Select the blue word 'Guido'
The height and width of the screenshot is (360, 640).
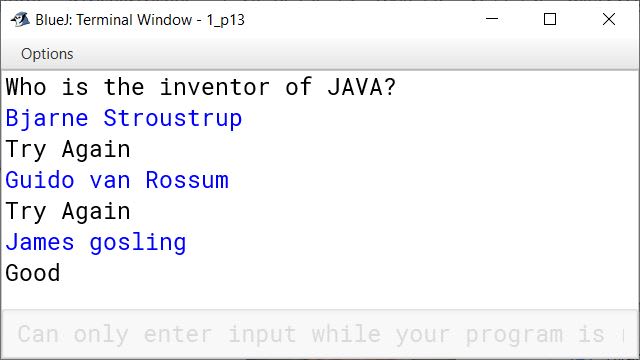click(x=40, y=180)
